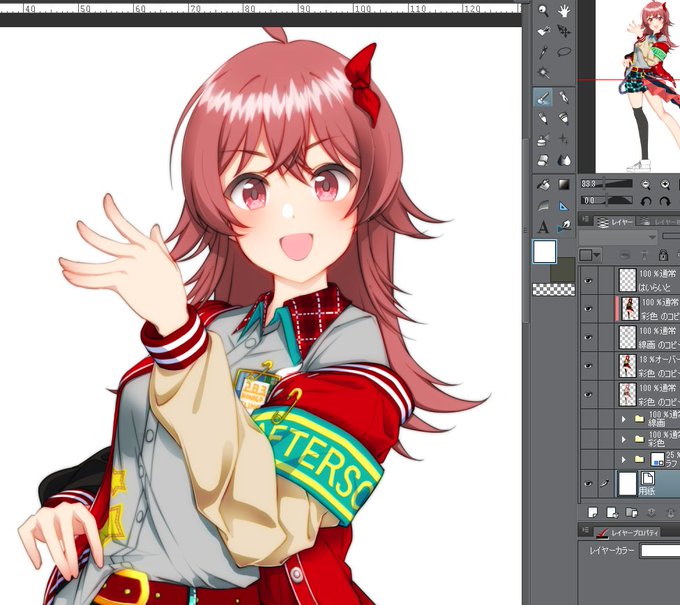
Task: Show the hidden 彩色 folder
Action: 588,439
